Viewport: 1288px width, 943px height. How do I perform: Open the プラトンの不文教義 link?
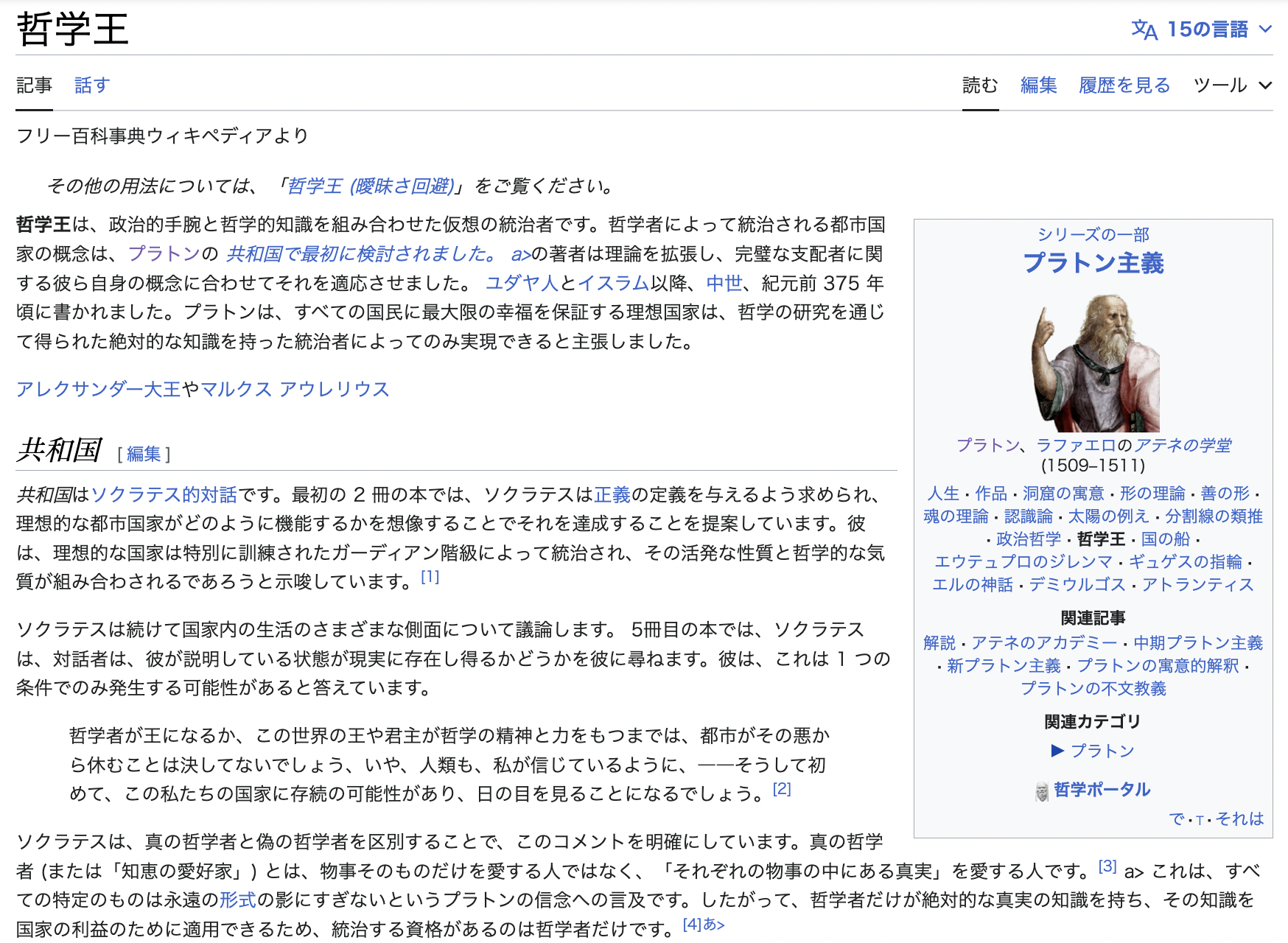click(1093, 688)
